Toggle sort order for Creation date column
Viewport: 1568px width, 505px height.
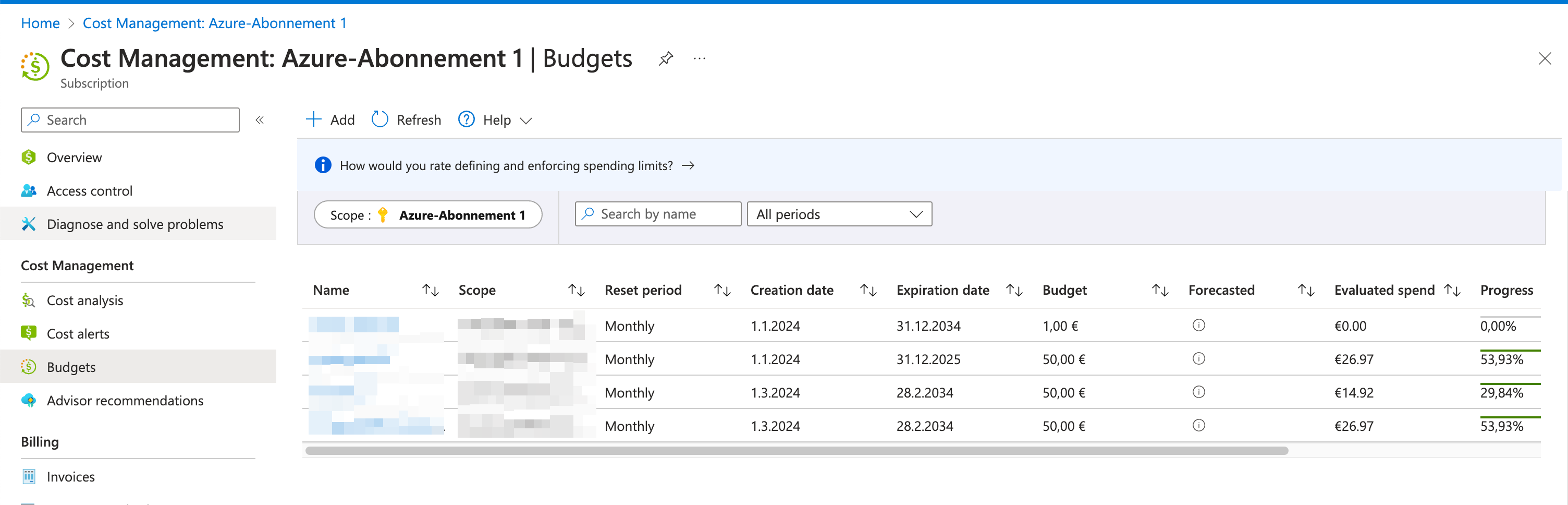click(x=867, y=290)
